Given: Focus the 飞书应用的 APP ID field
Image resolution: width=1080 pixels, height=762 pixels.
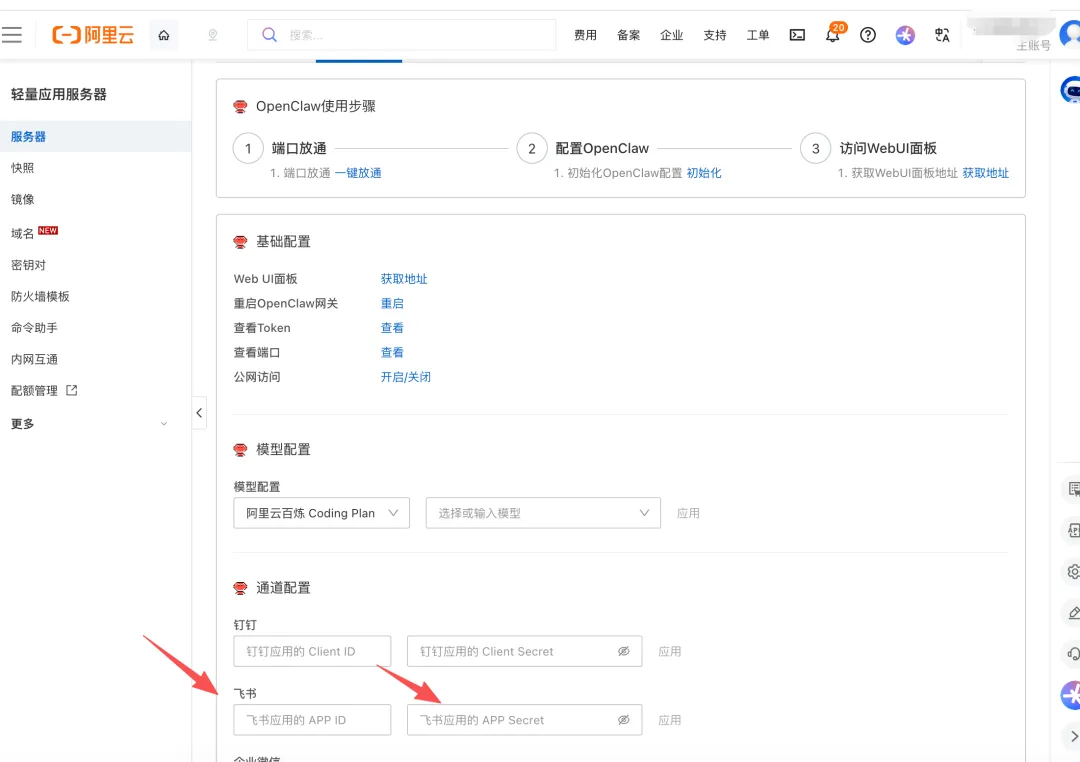Looking at the screenshot, I should click(x=312, y=719).
